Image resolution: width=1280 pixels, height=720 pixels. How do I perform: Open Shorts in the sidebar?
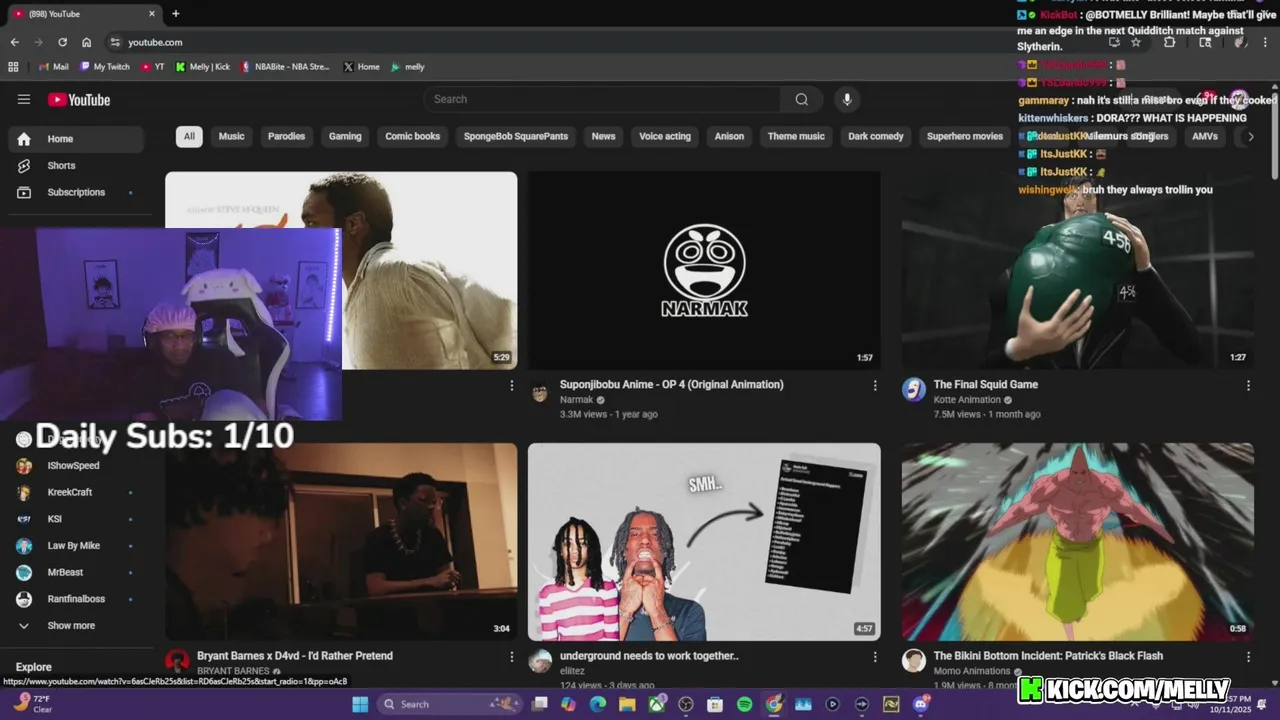(78, 165)
